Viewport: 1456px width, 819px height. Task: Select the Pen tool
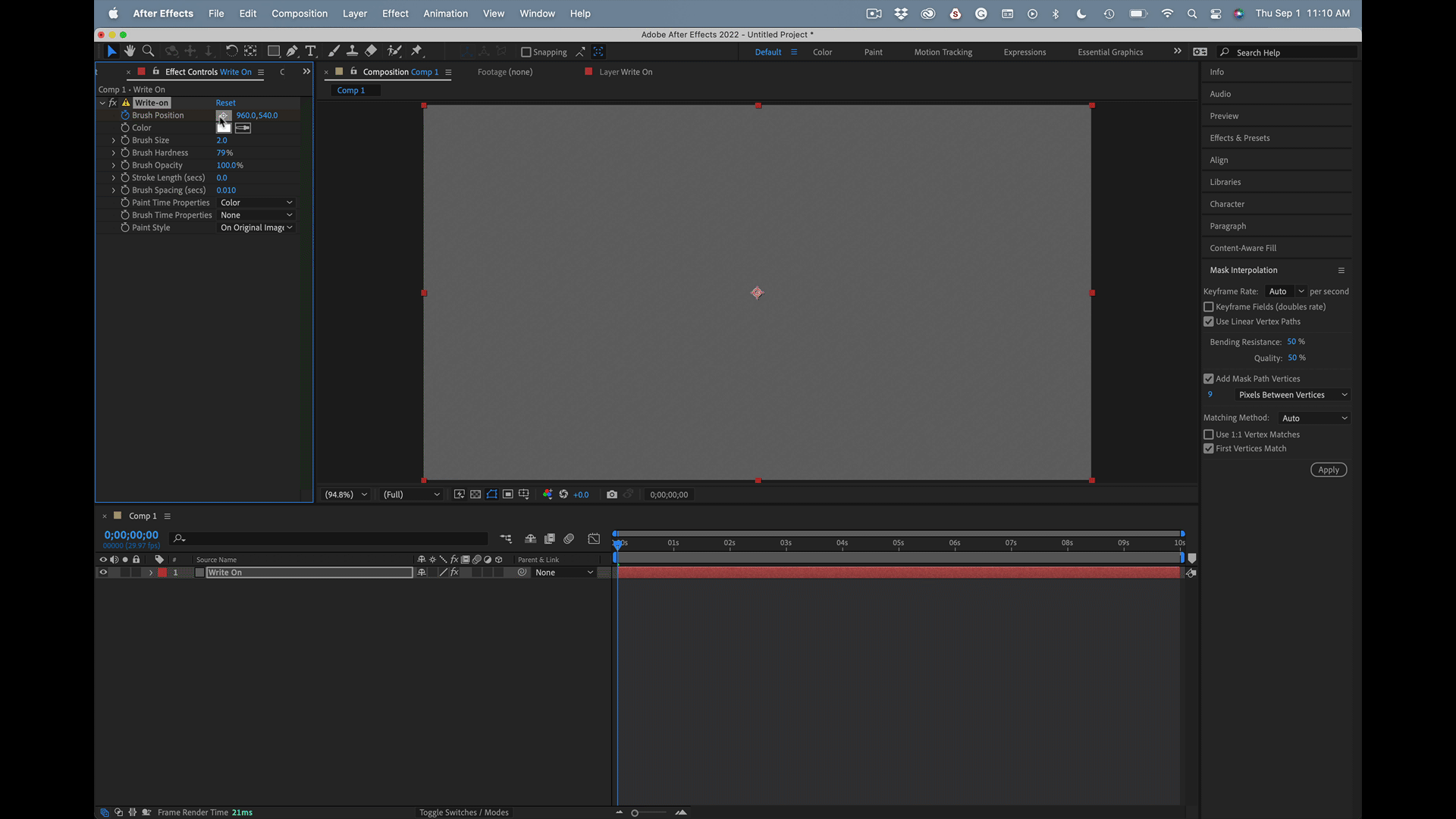pyautogui.click(x=292, y=51)
